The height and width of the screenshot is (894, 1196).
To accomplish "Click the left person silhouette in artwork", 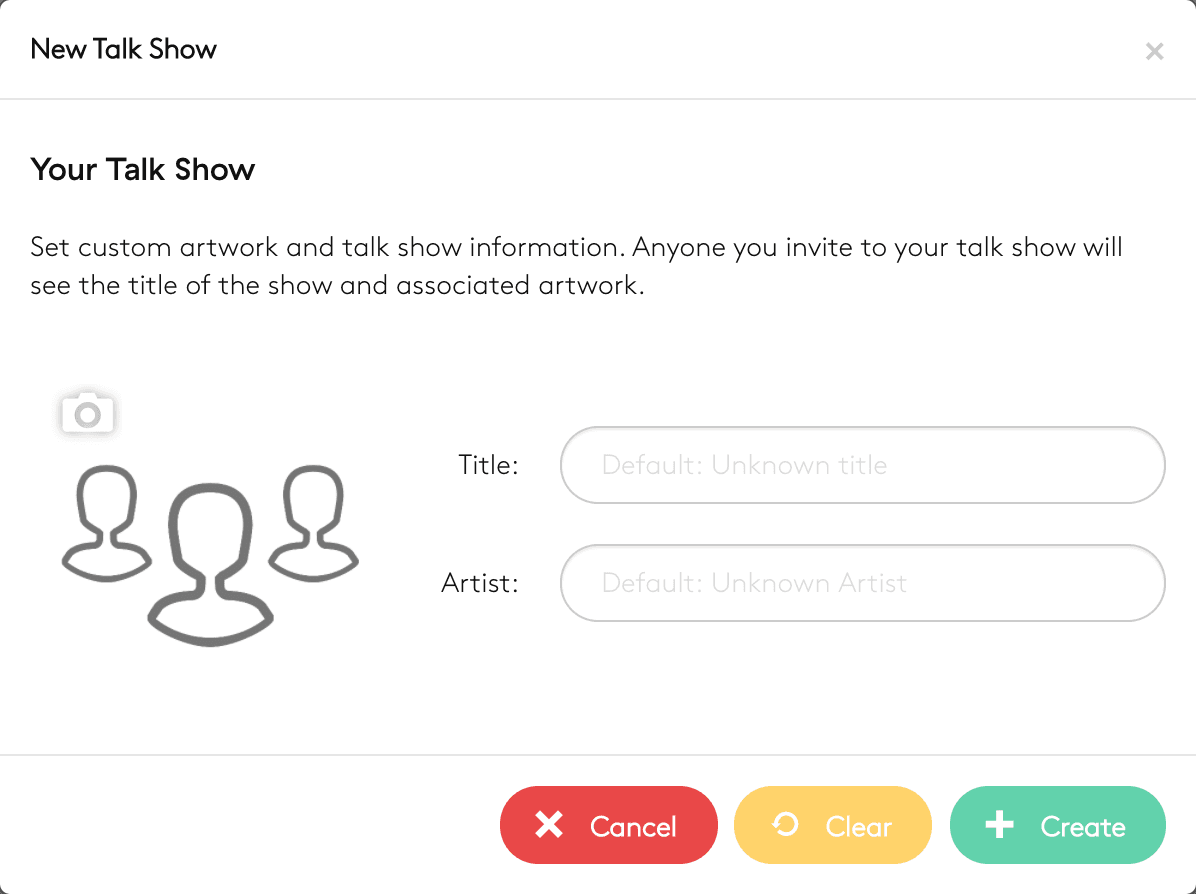I will pyautogui.click(x=106, y=522).
